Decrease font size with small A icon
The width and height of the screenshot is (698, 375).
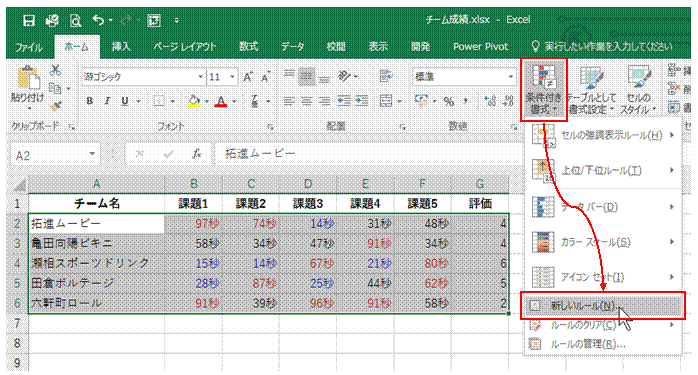(x=265, y=77)
